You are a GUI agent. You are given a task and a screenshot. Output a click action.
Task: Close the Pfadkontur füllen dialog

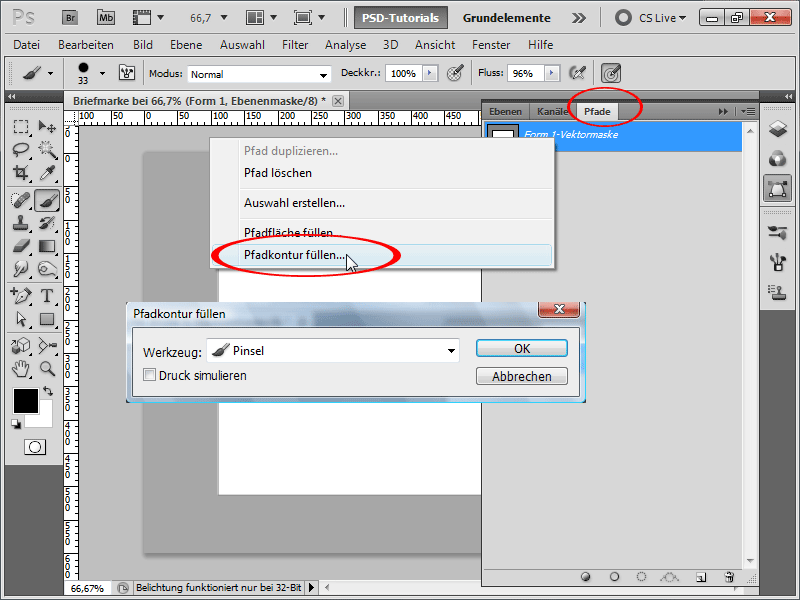559,309
